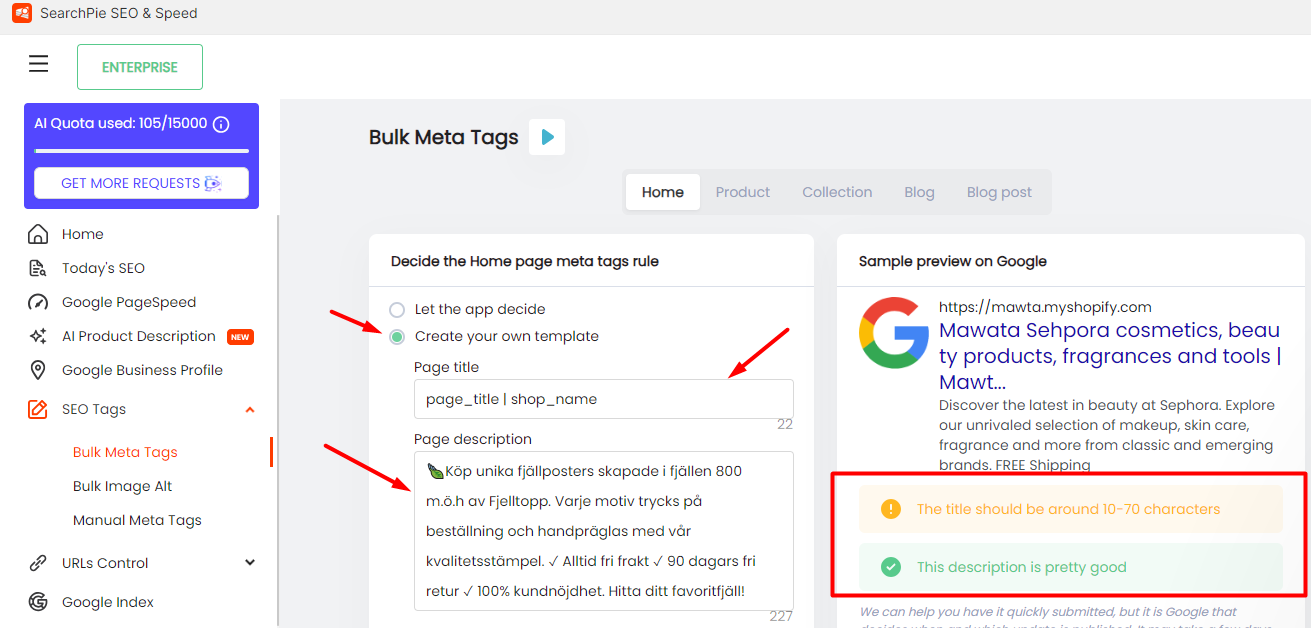Click GET MORE REQUESTS button

point(141,183)
